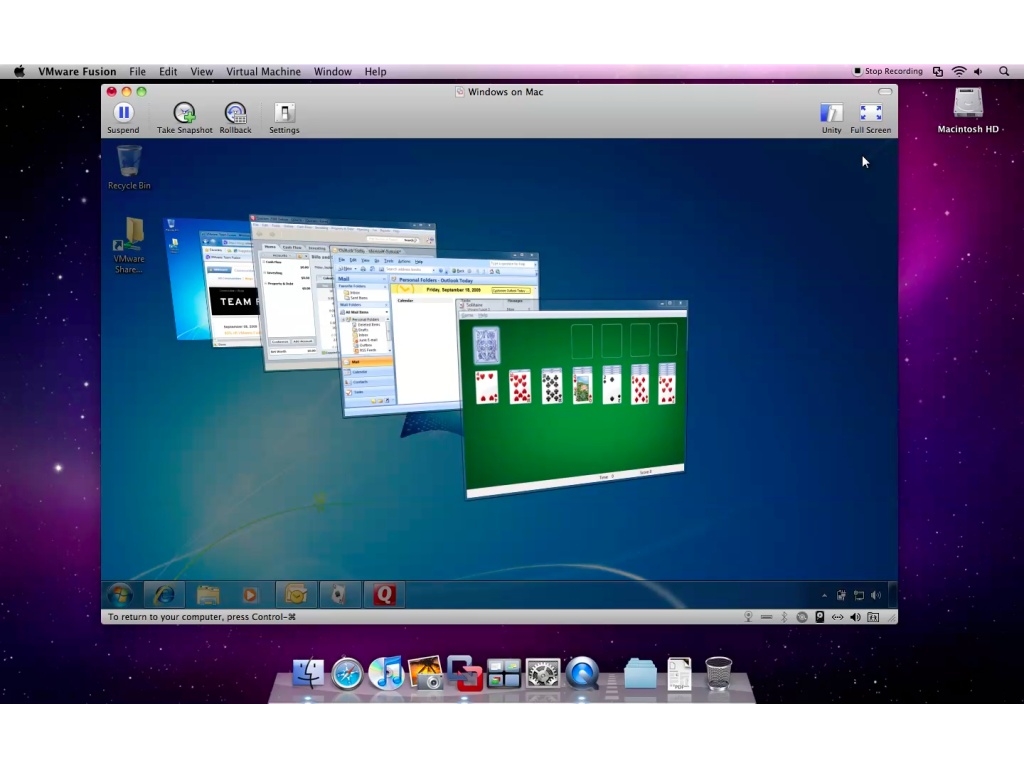Select the Solitaire taskbar button
The width and height of the screenshot is (1024, 768).
(x=339, y=595)
